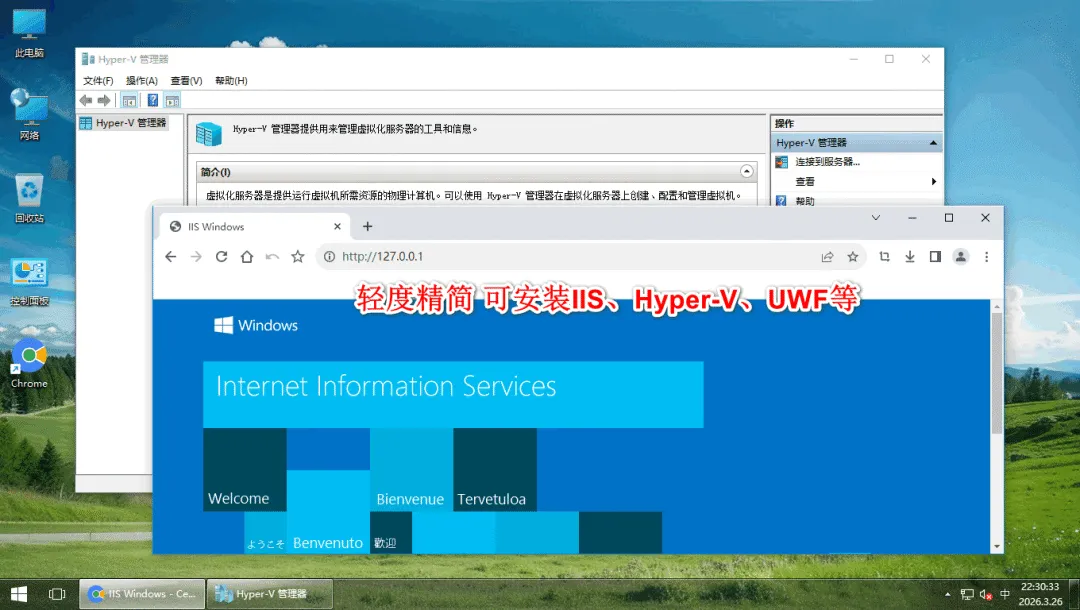Click the crop screenshot icon in browser toolbar
Viewport: 1080px width, 610px height.
[884, 257]
